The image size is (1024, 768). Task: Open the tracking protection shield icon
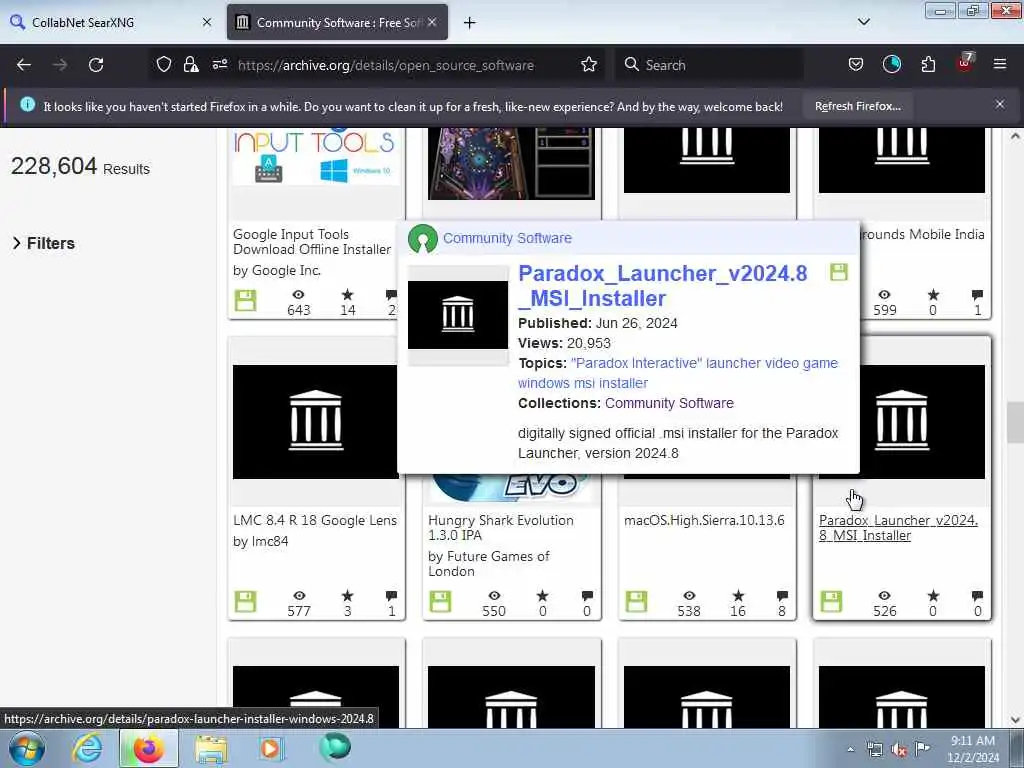[x=164, y=64]
